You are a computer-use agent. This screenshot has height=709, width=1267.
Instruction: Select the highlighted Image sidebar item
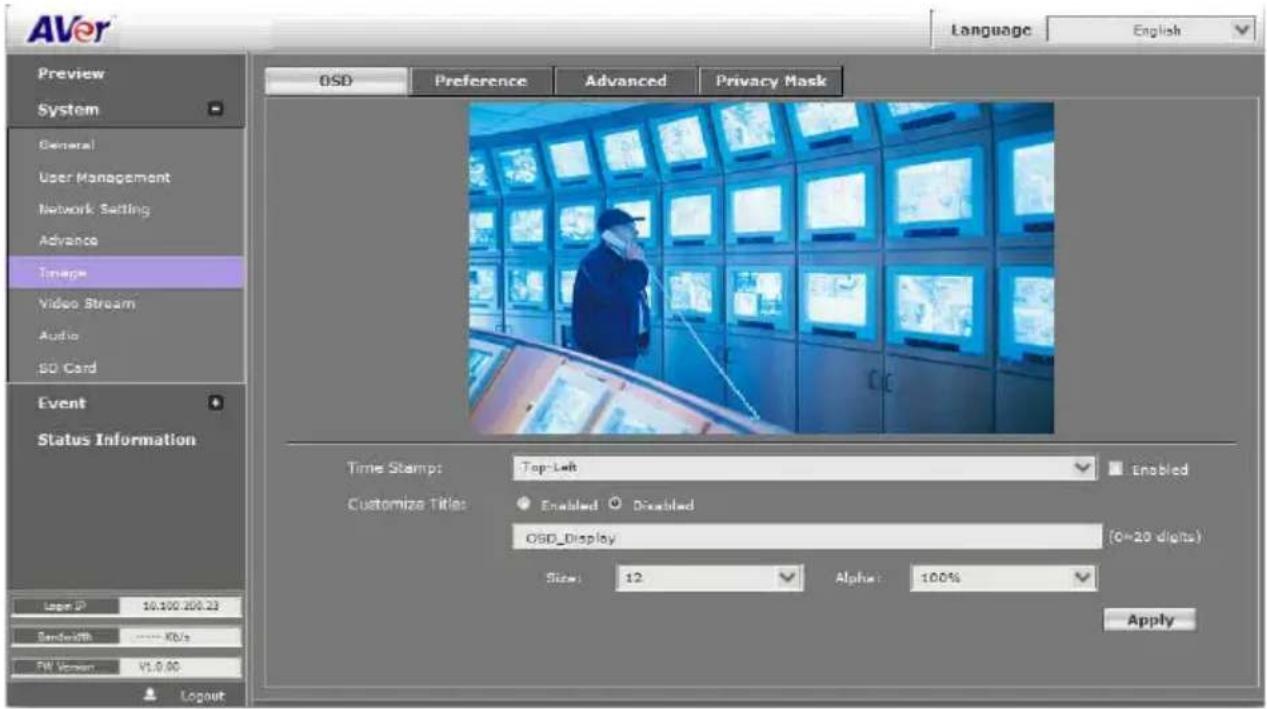(x=125, y=272)
